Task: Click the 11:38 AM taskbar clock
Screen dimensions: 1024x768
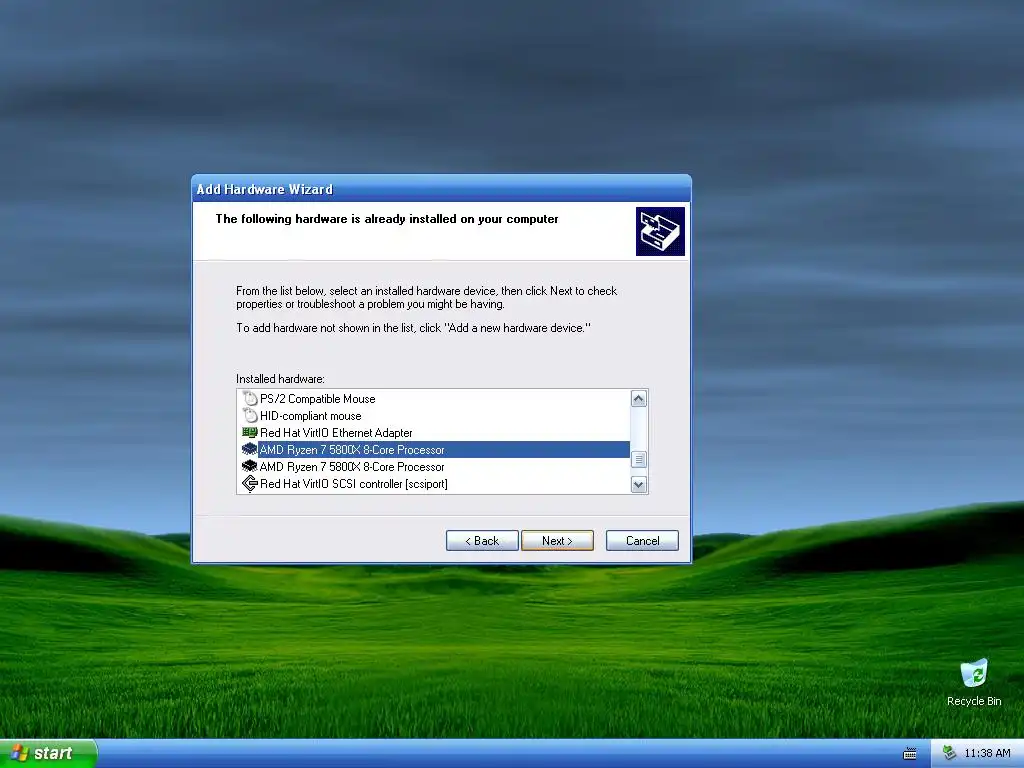Action: coord(987,753)
